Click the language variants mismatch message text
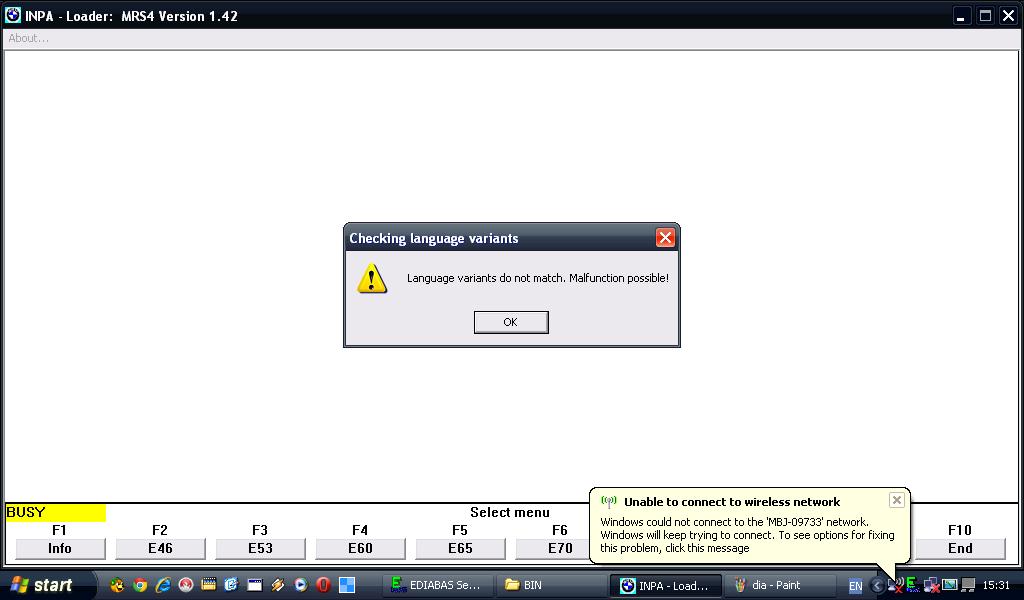 click(x=537, y=277)
